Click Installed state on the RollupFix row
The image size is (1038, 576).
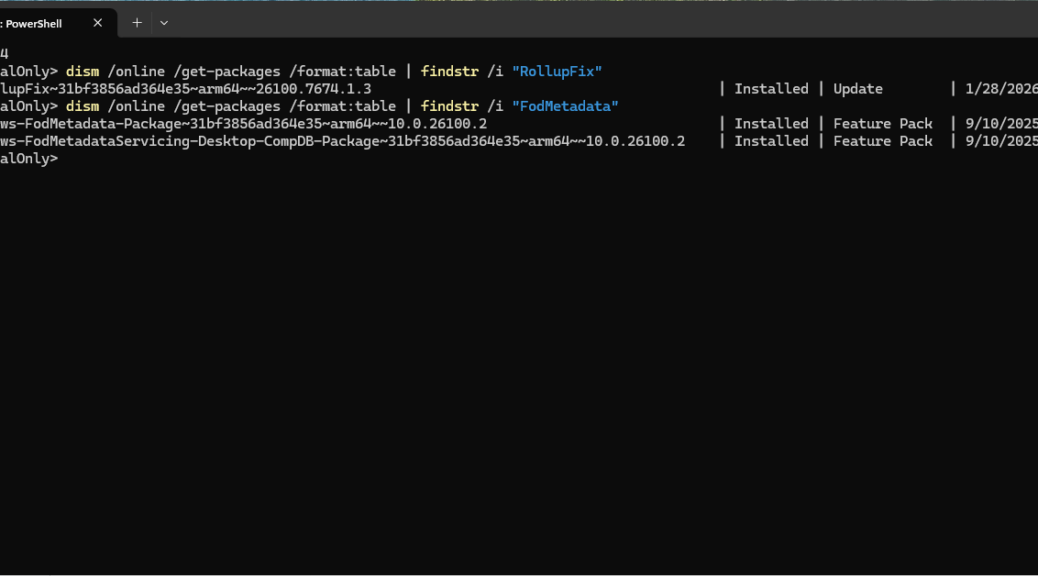[771, 89]
